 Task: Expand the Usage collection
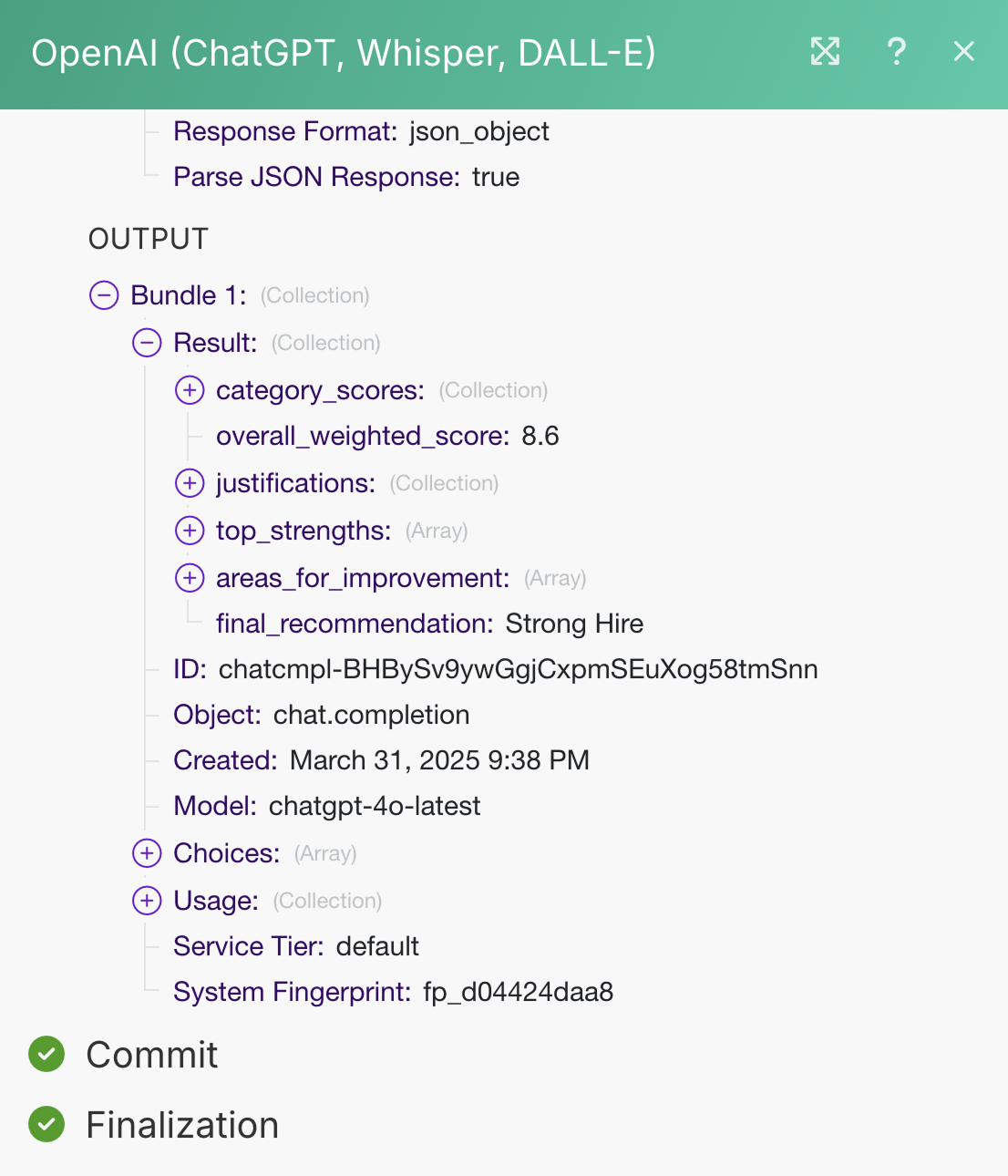(147, 901)
